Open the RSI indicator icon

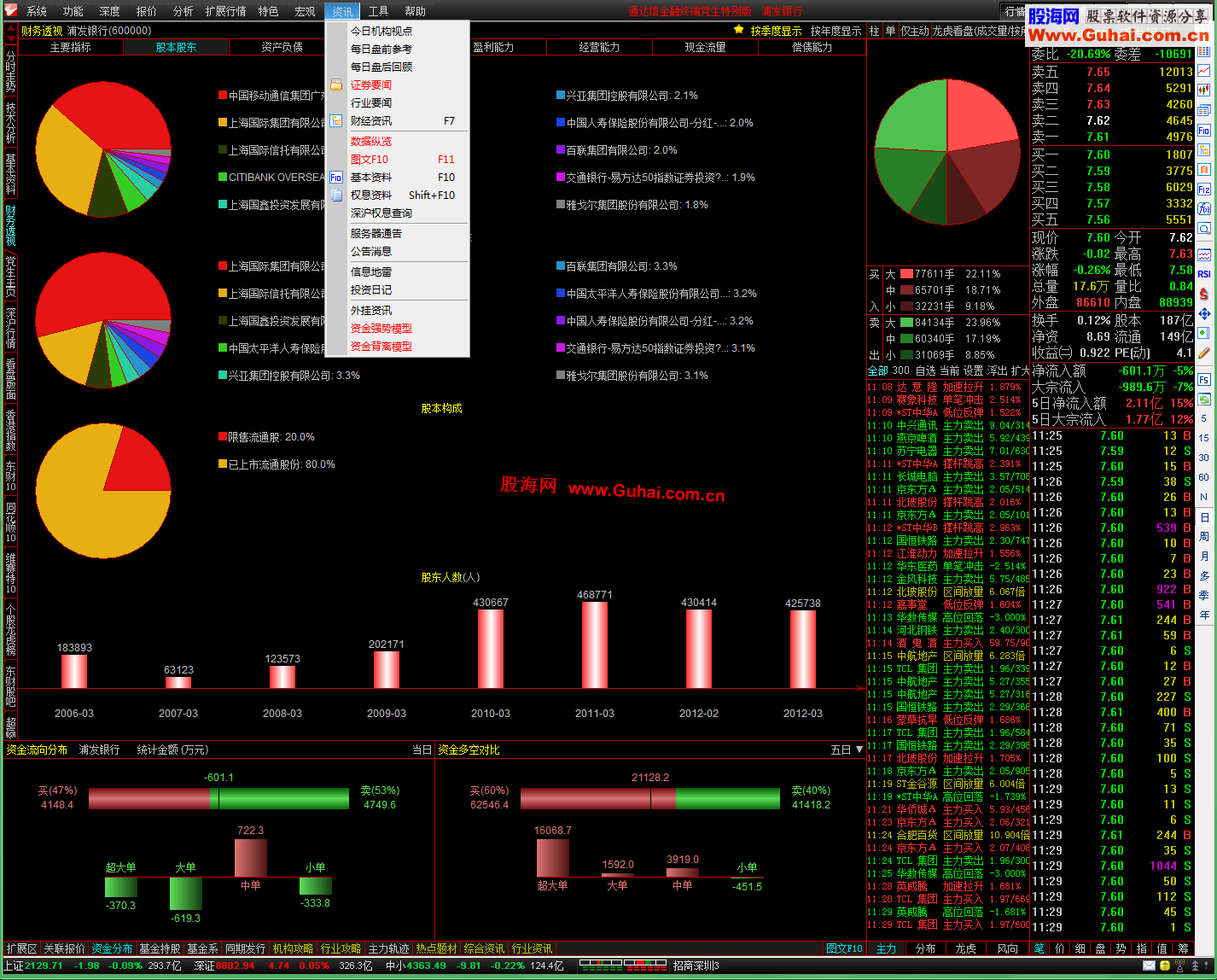pyautogui.click(x=1203, y=274)
